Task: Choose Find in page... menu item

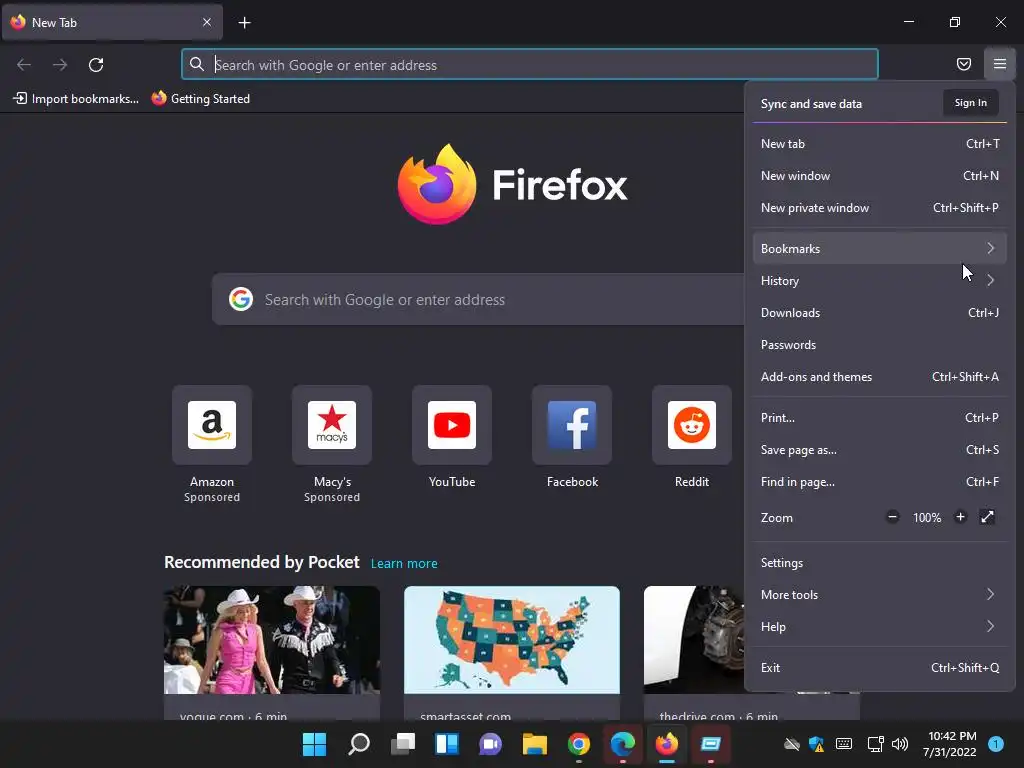Action: [x=880, y=482]
